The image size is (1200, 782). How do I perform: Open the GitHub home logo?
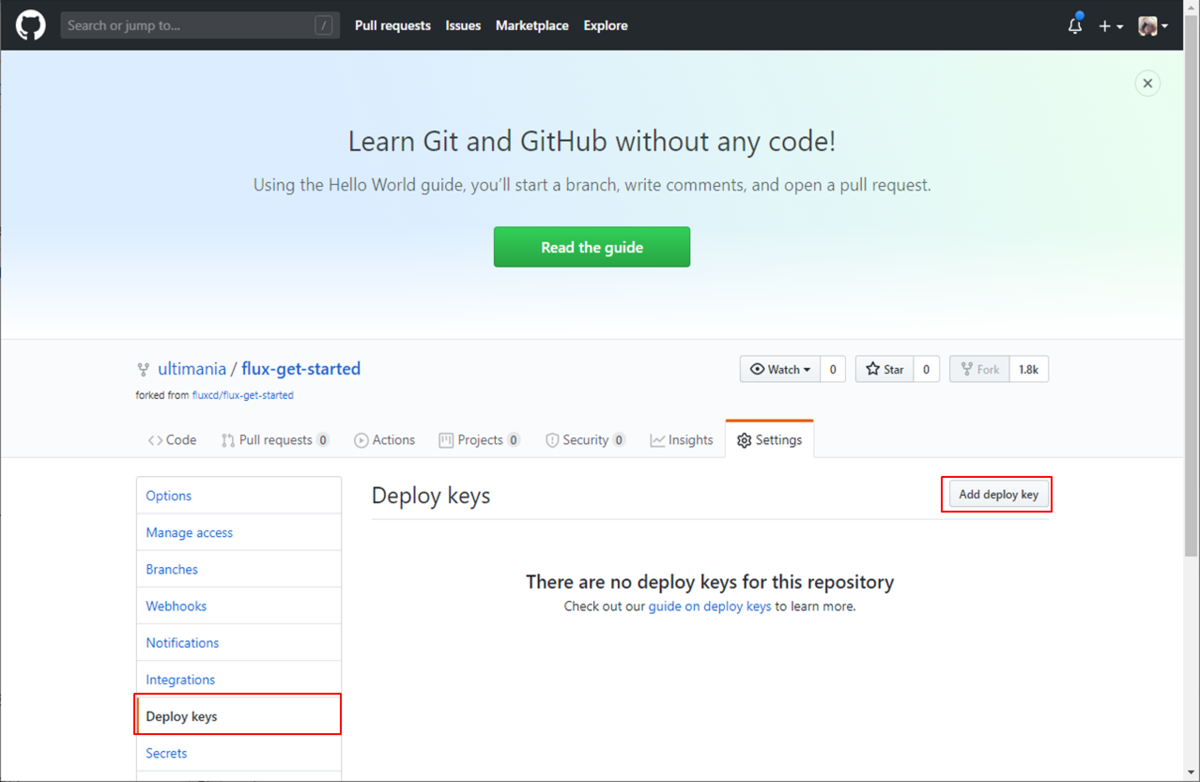[x=30, y=25]
